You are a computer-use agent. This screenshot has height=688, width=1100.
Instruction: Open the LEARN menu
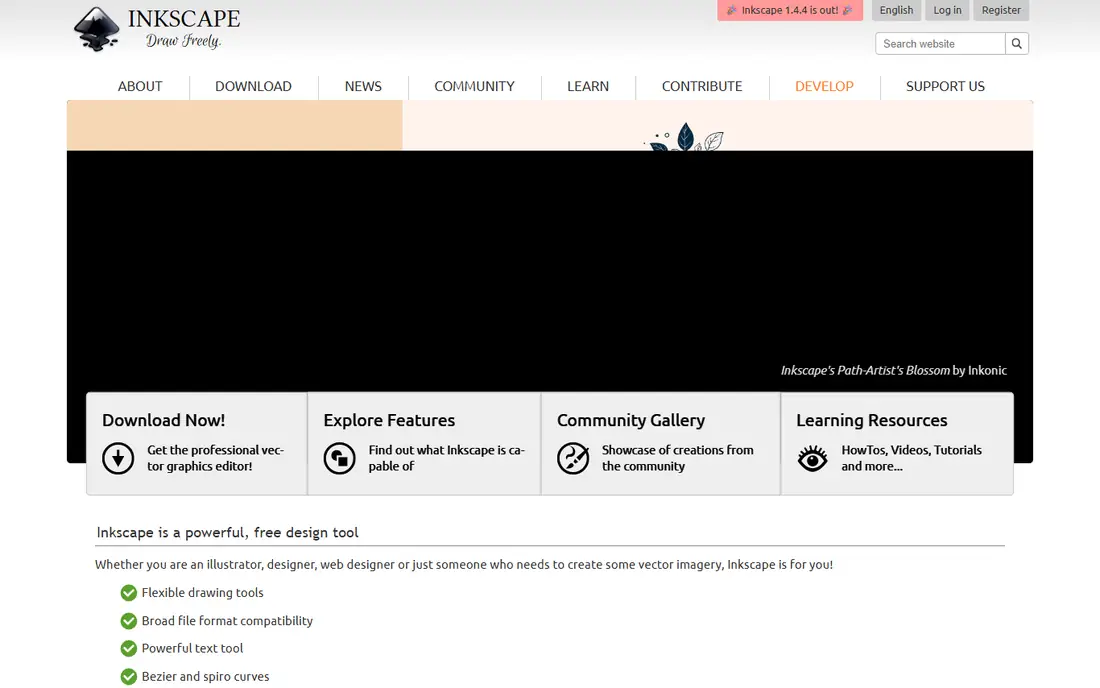[x=588, y=86]
